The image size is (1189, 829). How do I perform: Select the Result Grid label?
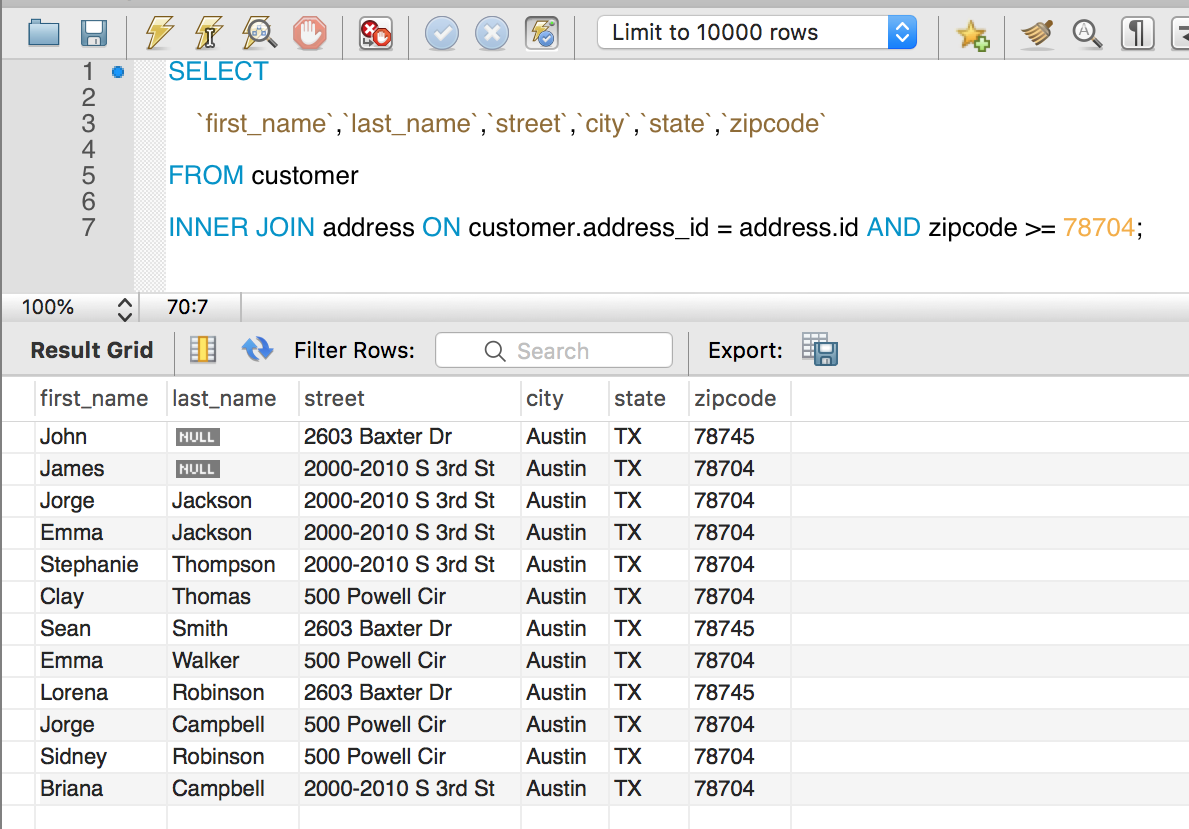tap(92, 350)
